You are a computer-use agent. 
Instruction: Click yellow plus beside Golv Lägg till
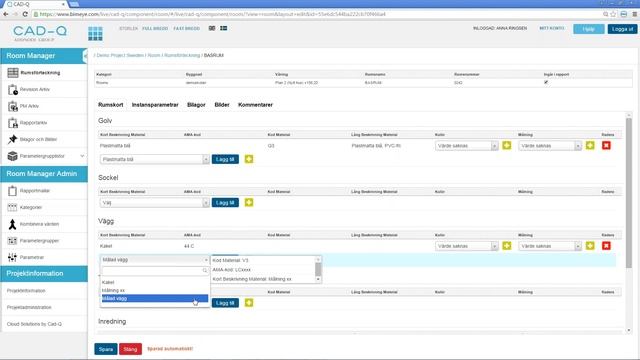[x=249, y=159]
